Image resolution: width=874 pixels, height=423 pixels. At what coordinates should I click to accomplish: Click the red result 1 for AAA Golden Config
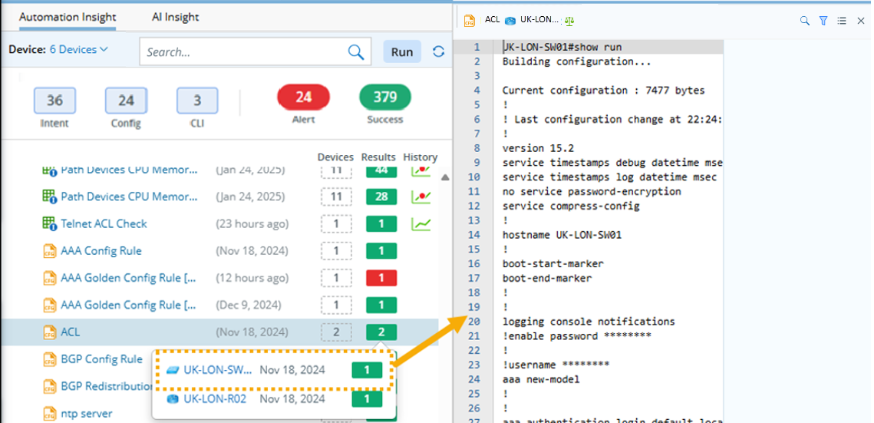click(x=381, y=278)
